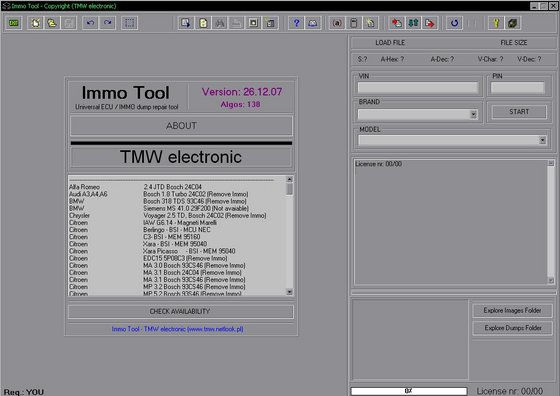The height and width of the screenshot is (396, 560).
Task: Expand the MODEL dropdown list
Action: pos(542,140)
